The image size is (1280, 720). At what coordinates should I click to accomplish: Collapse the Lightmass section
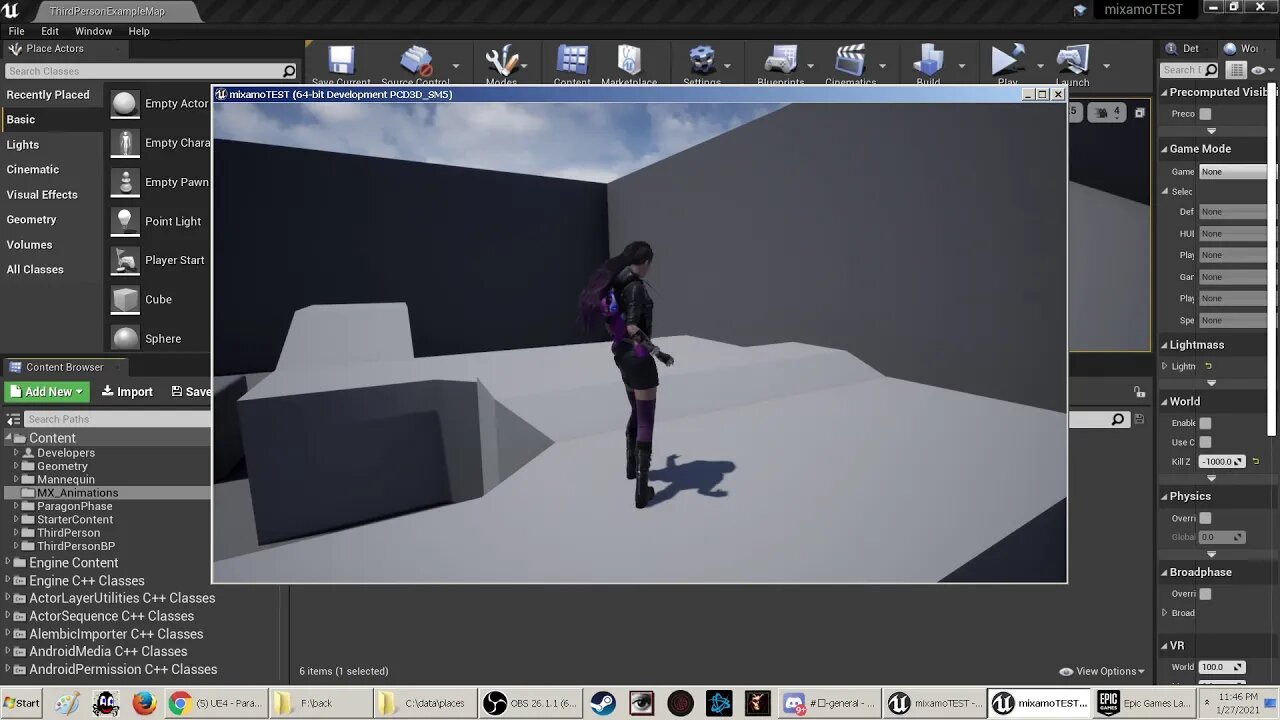[1164, 345]
